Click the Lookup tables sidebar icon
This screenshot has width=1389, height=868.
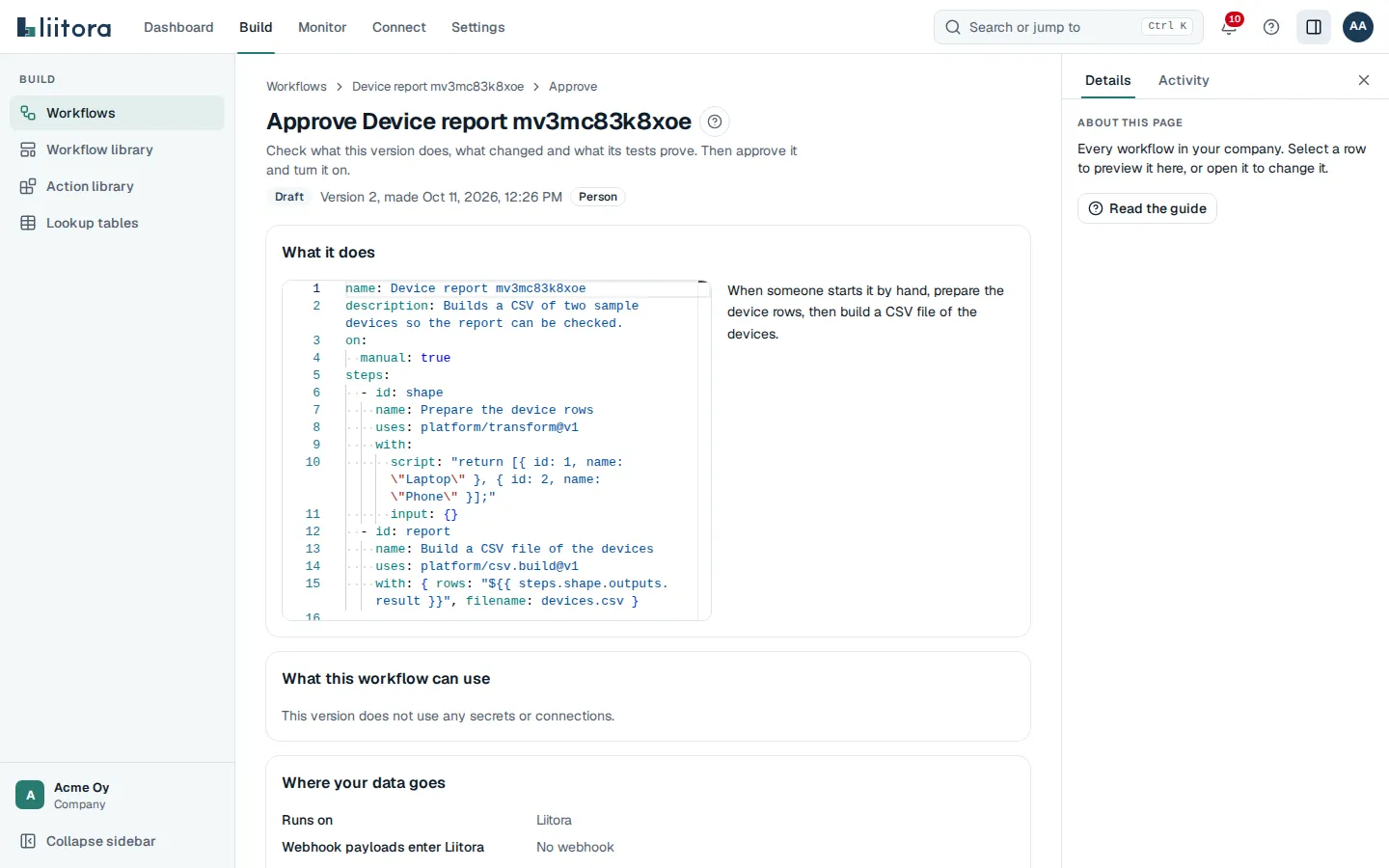(x=28, y=223)
